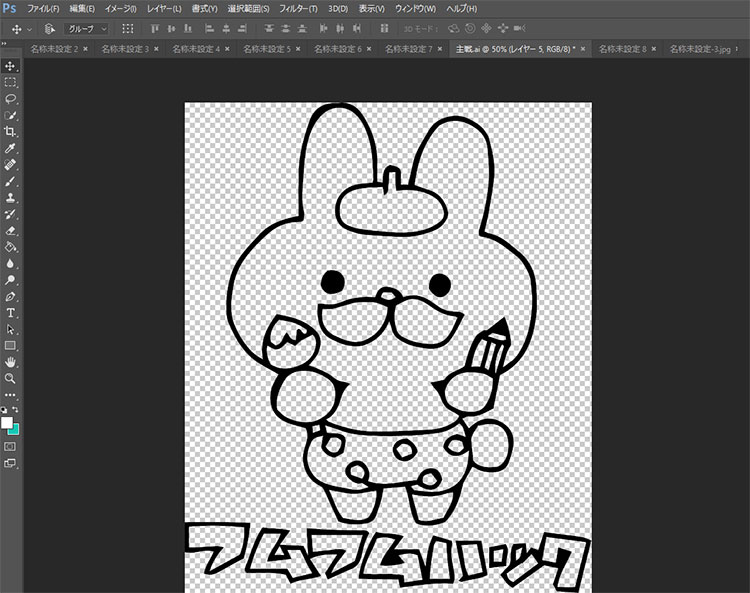The image size is (750, 593).
Task: Open the 表示(V) menu
Action: [372, 9]
